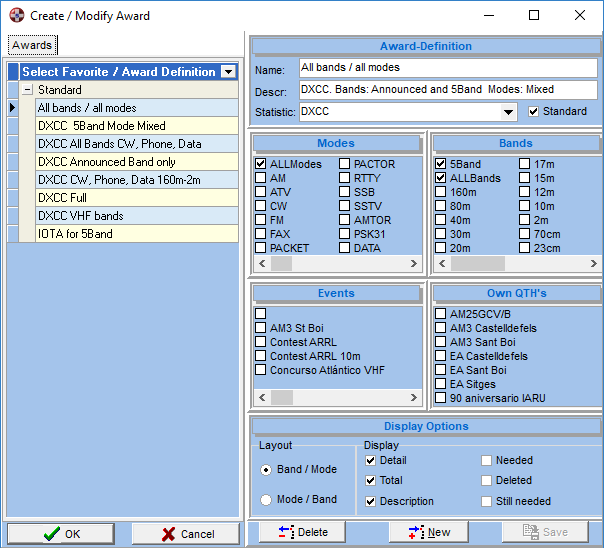Viewport: 604px width, 548px height.
Task: Create a New award definition
Action: click(429, 532)
